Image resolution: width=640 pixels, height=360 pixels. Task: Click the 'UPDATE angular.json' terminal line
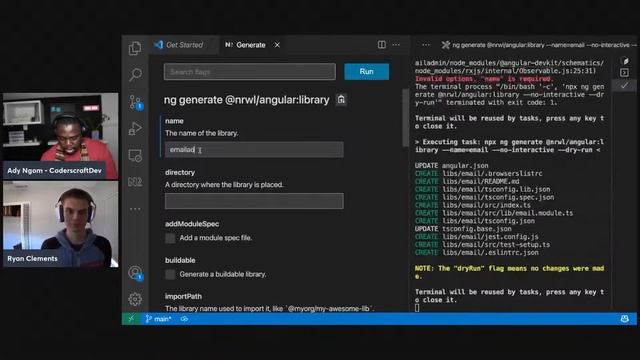pos(451,166)
